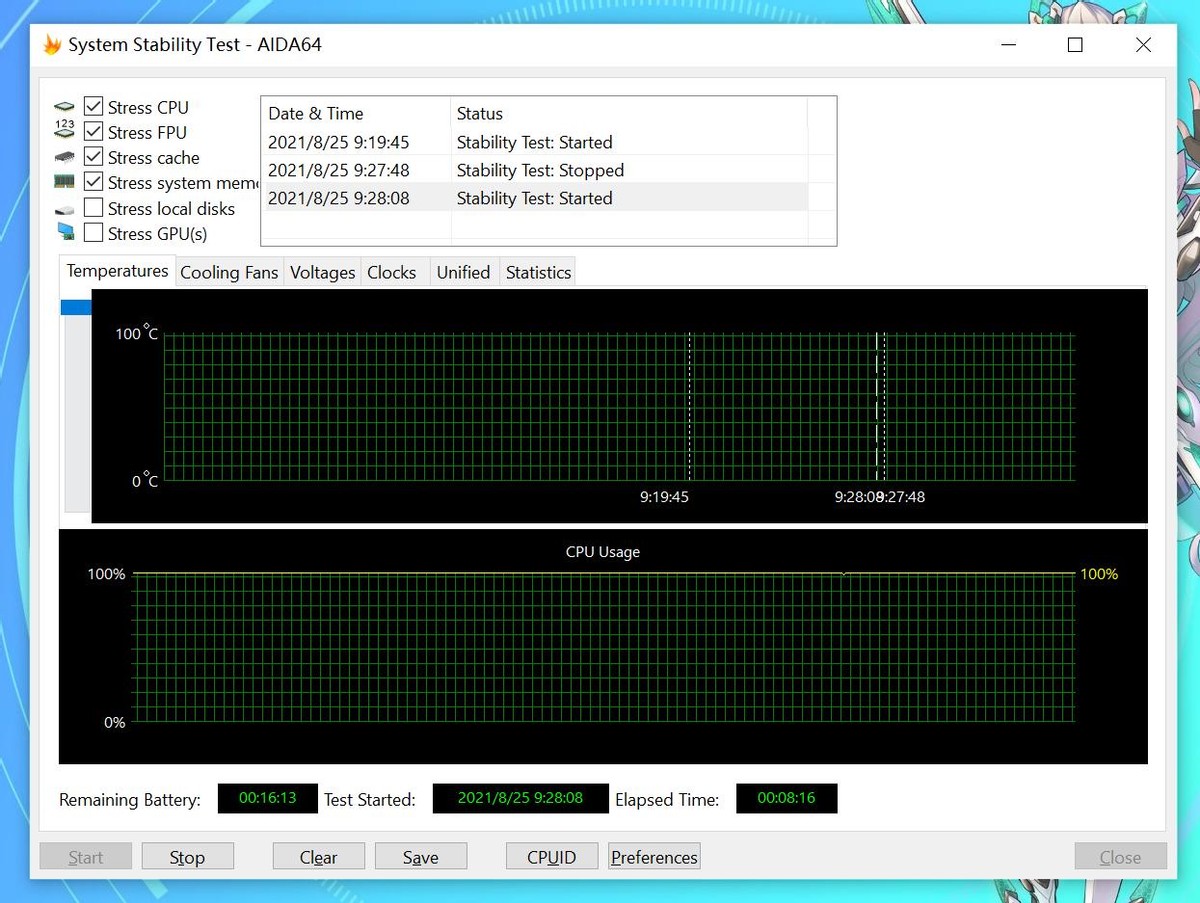Uncheck the Stress cache checkbox
Viewport: 1200px width, 903px height.
click(93, 156)
